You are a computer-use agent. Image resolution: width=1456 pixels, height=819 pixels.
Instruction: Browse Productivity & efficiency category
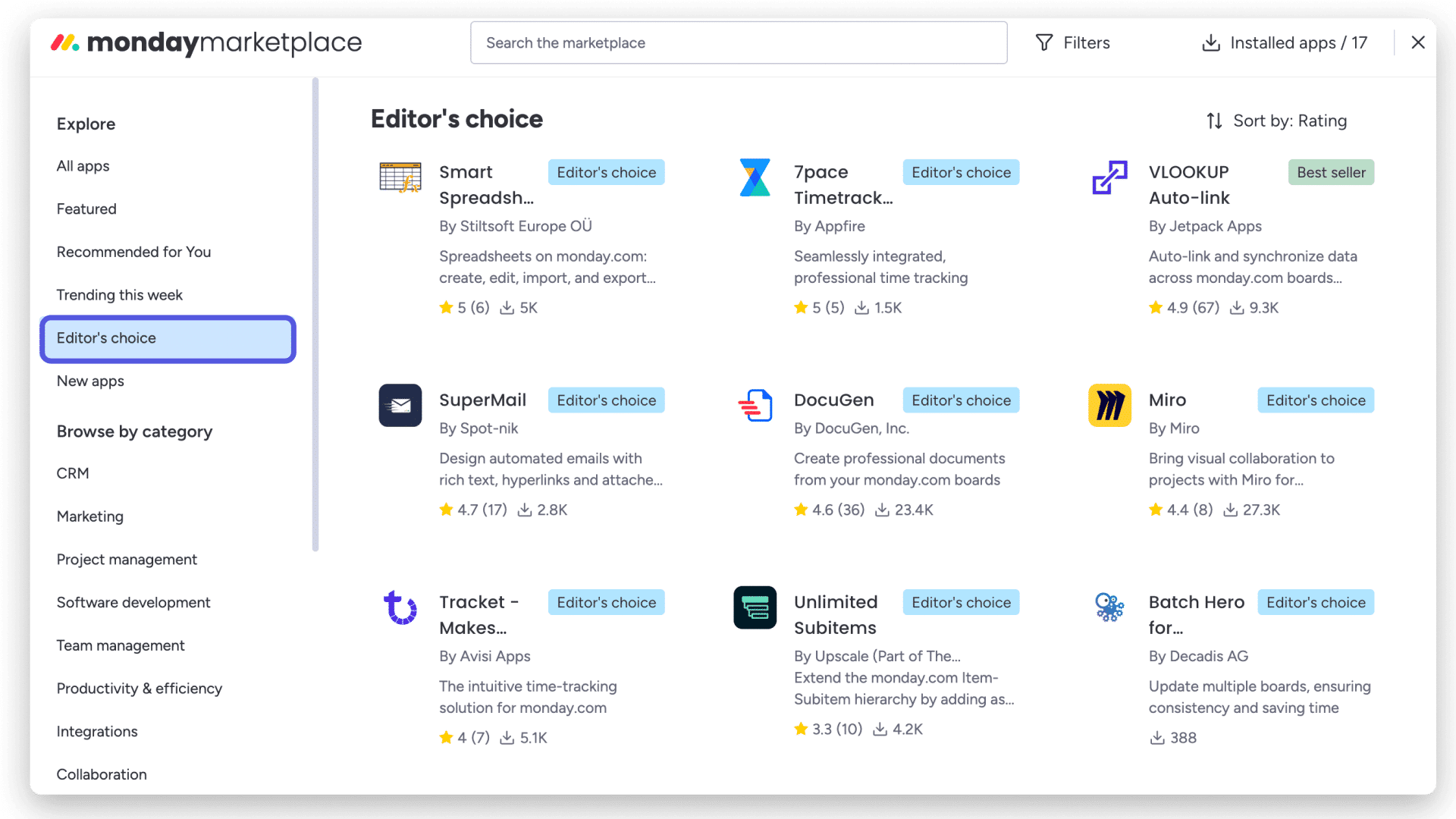140,689
